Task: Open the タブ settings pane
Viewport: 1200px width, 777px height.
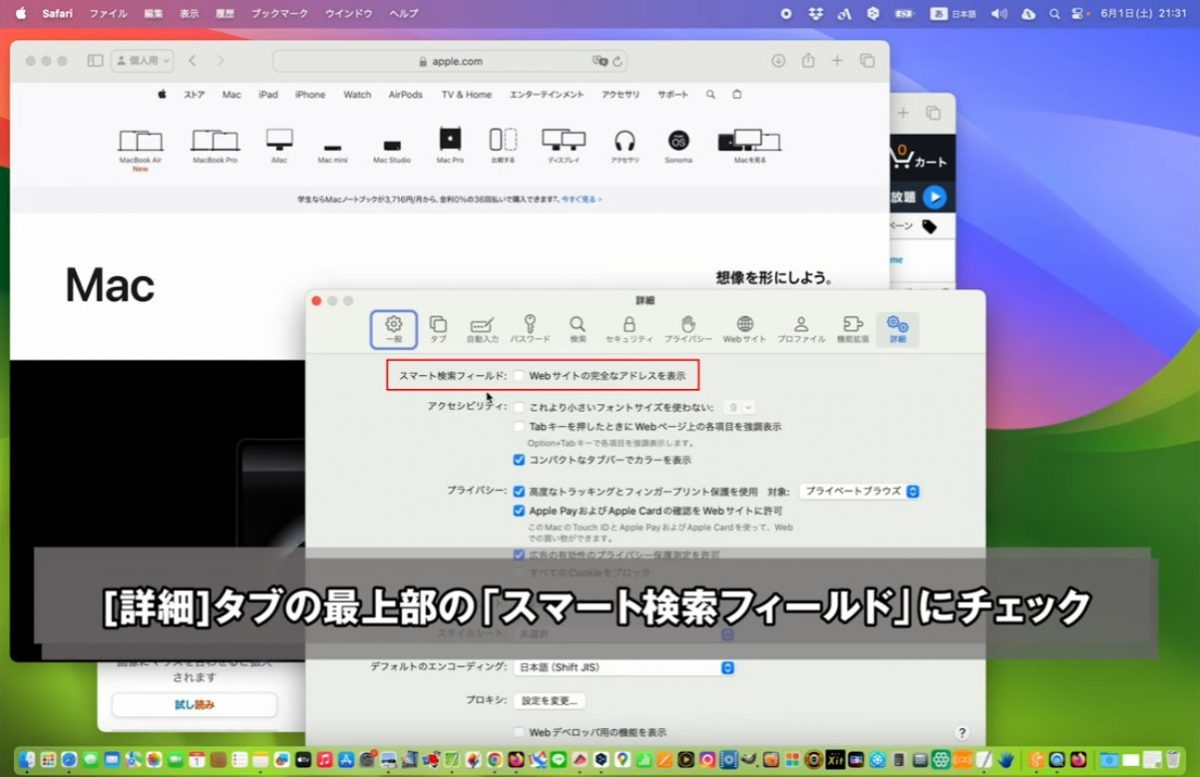Action: pos(438,329)
